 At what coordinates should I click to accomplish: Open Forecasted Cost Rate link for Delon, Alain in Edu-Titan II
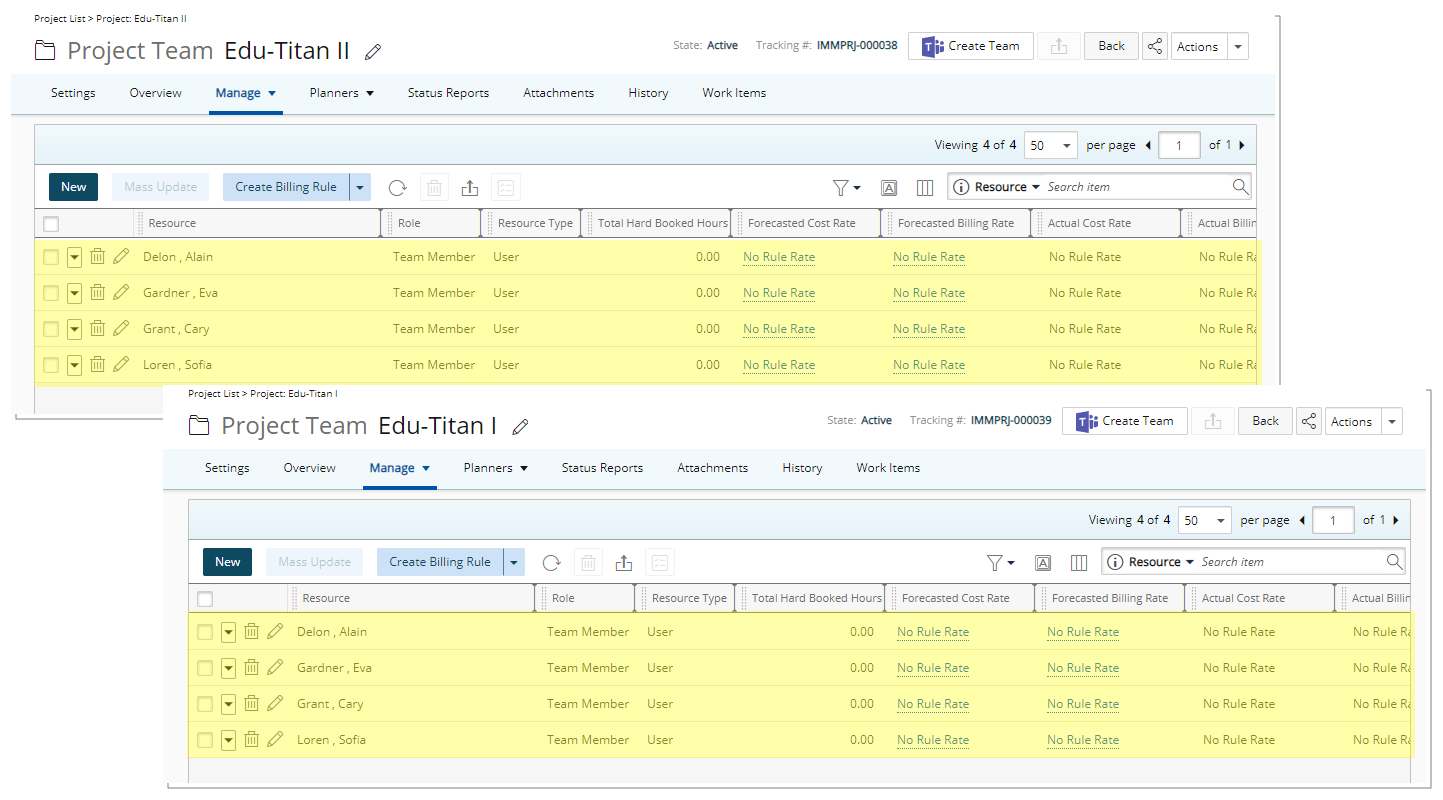click(779, 257)
